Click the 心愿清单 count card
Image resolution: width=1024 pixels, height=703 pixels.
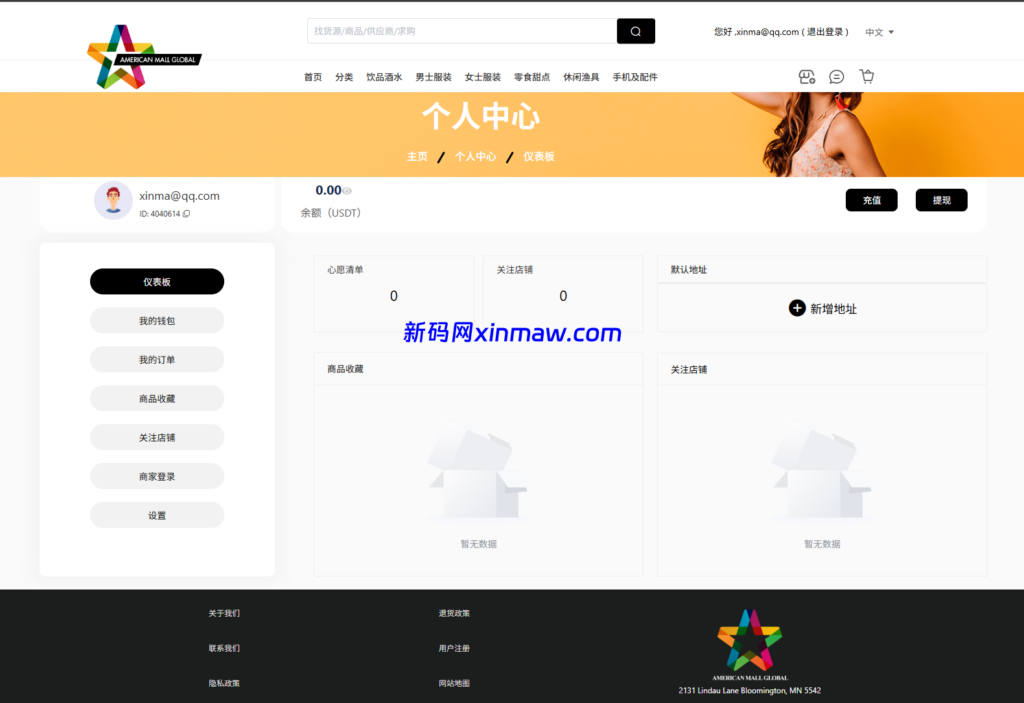[x=394, y=293]
